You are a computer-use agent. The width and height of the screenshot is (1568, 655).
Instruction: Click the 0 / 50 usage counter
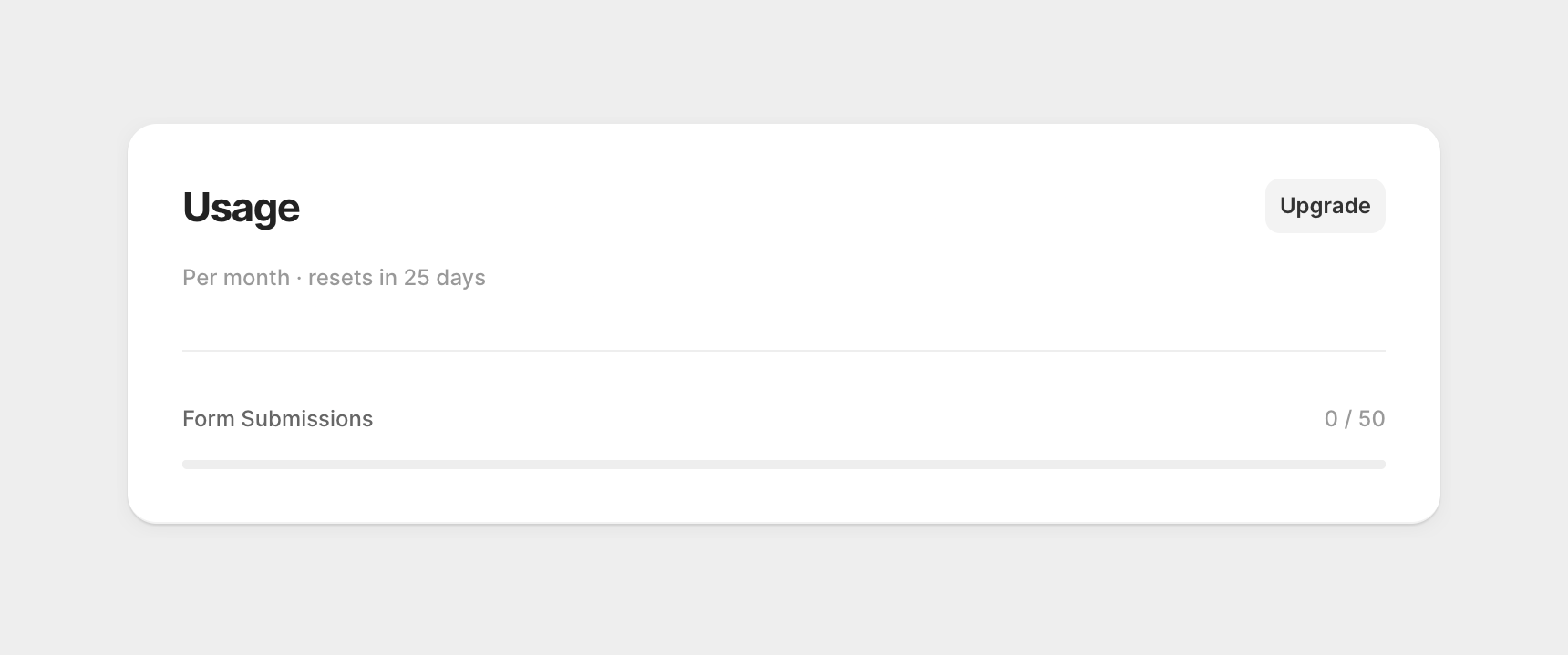tap(1354, 419)
